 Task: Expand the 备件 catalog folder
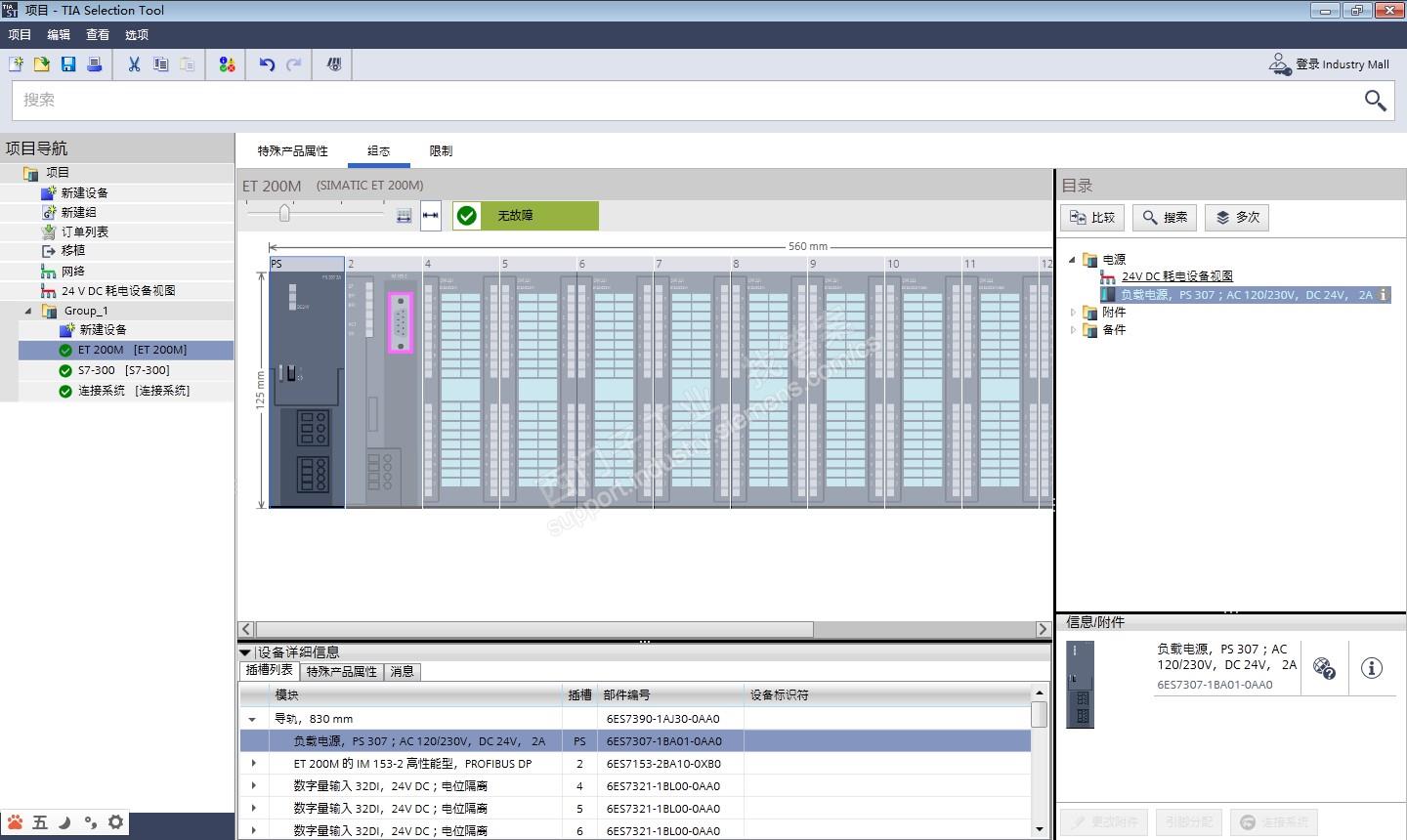1072,330
